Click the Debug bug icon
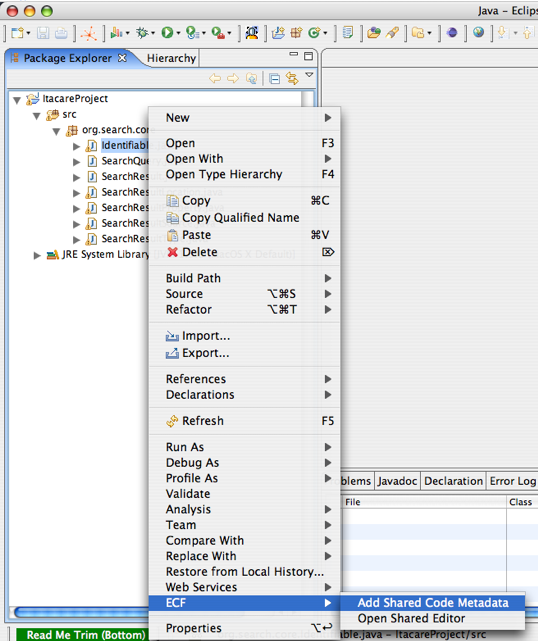Image resolution: width=538 pixels, height=641 pixels. click(x=142, y=33)
